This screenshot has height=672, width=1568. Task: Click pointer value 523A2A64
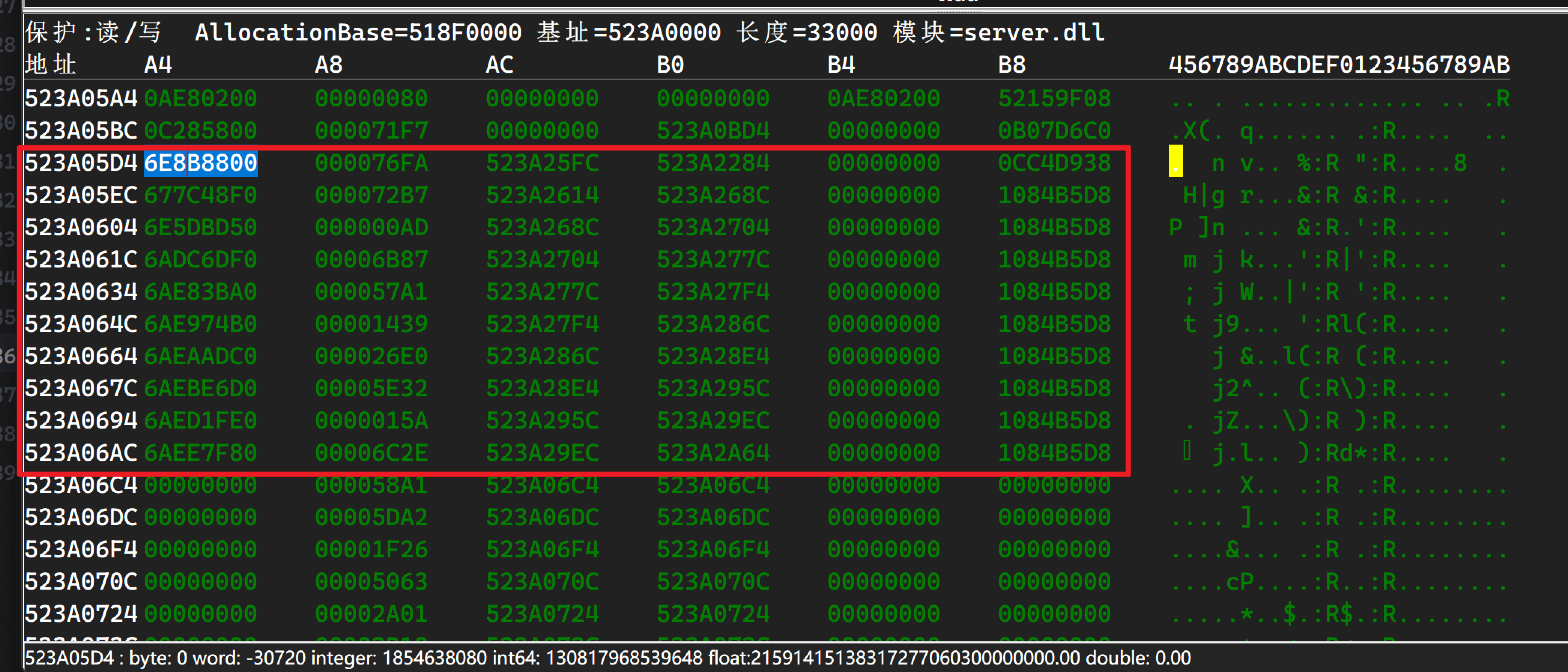[x=712, y=453]
